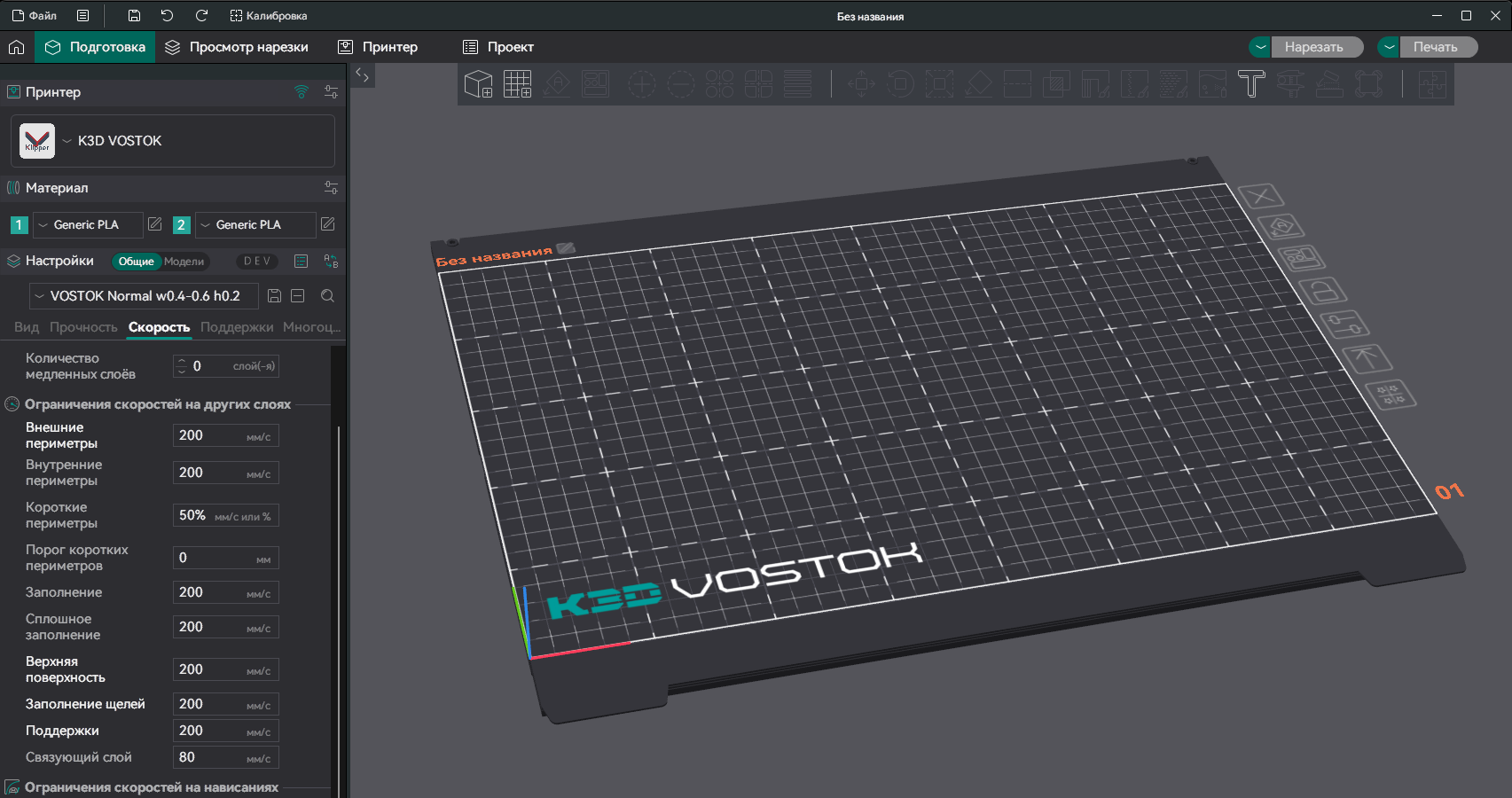Open the Assembly view puzzle icon
Viewport: 1512px width, 798px height.
1432,84
